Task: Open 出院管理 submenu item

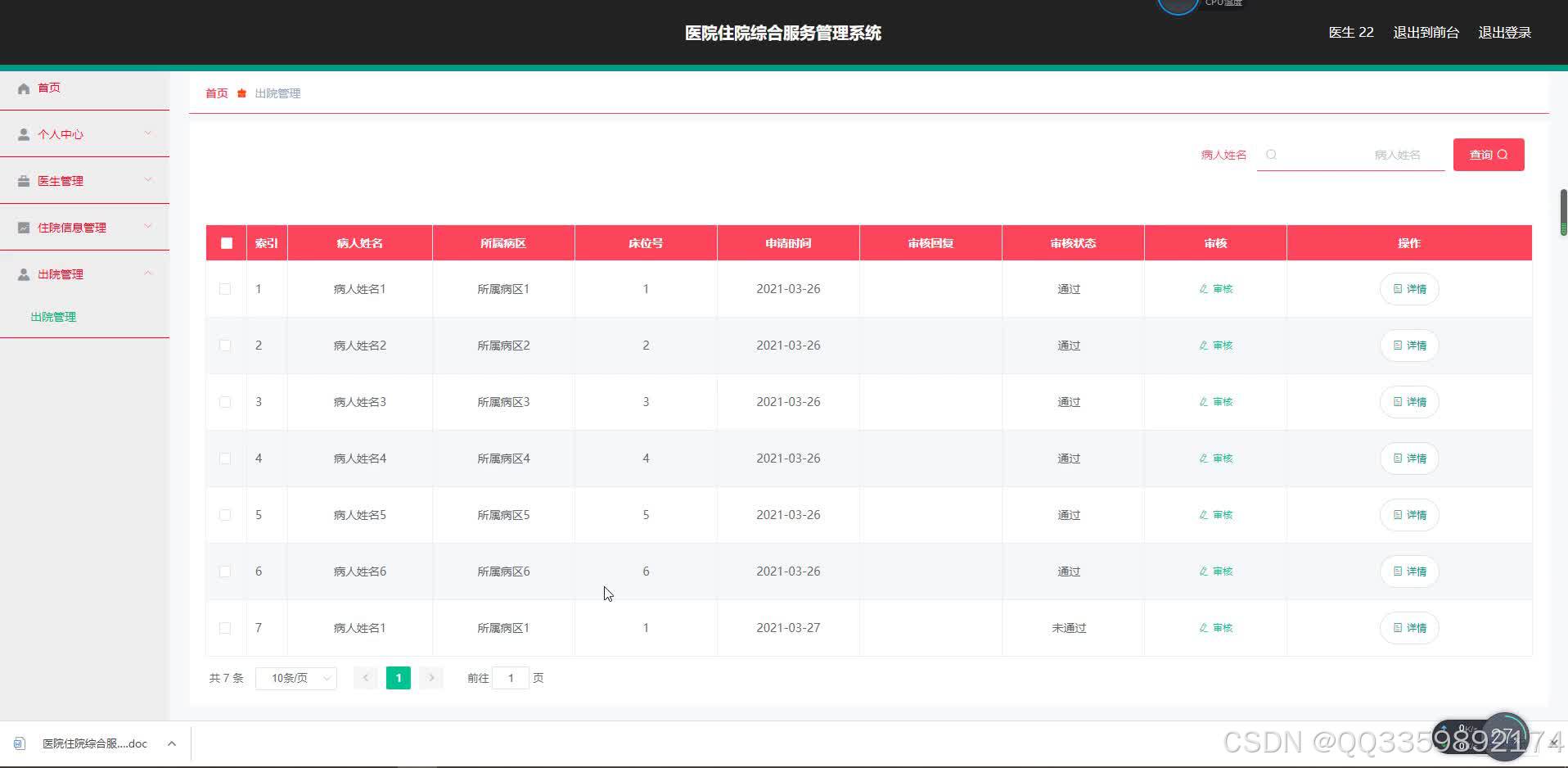Action: click(53, 317)
